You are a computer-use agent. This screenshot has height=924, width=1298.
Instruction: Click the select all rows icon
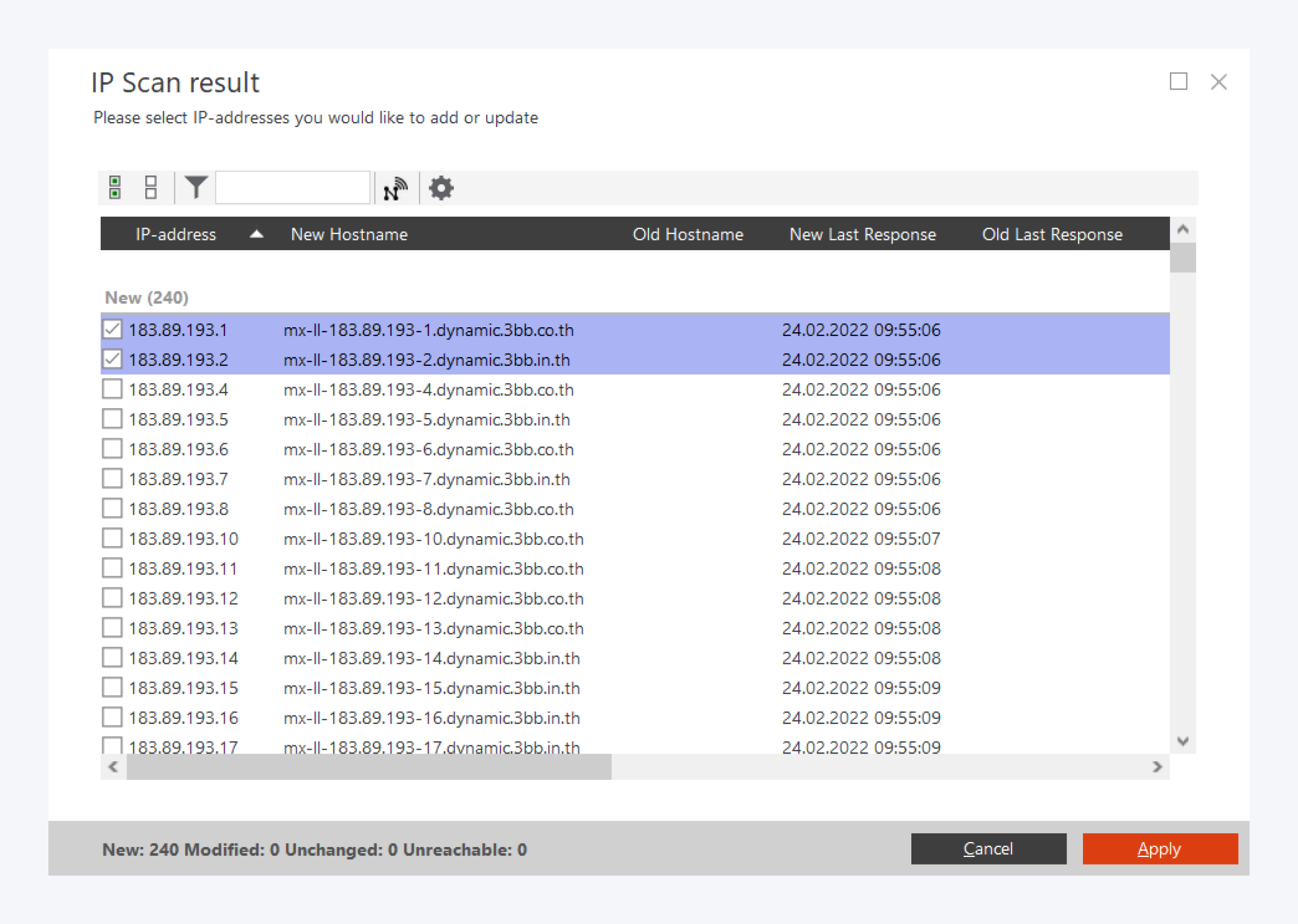pos(115,188)
